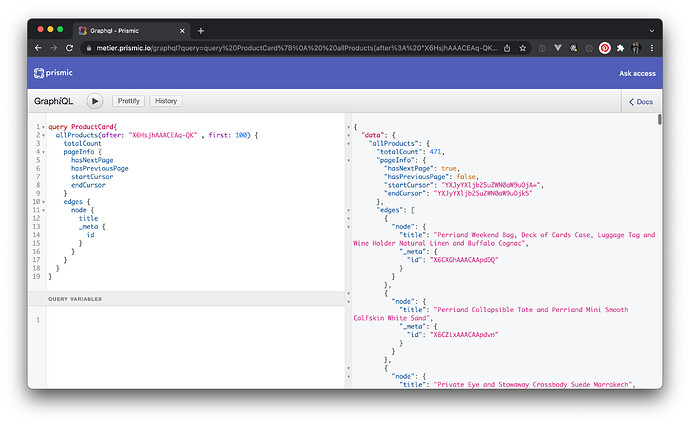Open the Docs panel
Image resolution: width=690 pixels, height=424 pixels.
pyautogui.click(x=640, y=101)
